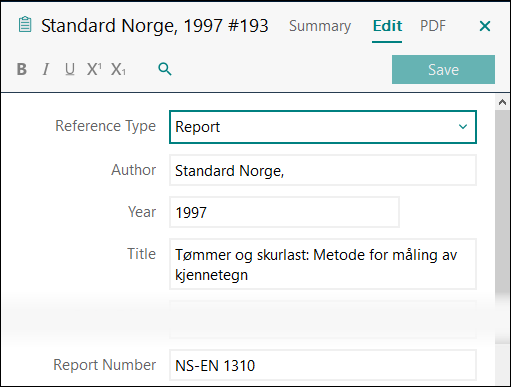Click the vertical scrollbar thumb
511x387 pixels.
click(502, 227)
